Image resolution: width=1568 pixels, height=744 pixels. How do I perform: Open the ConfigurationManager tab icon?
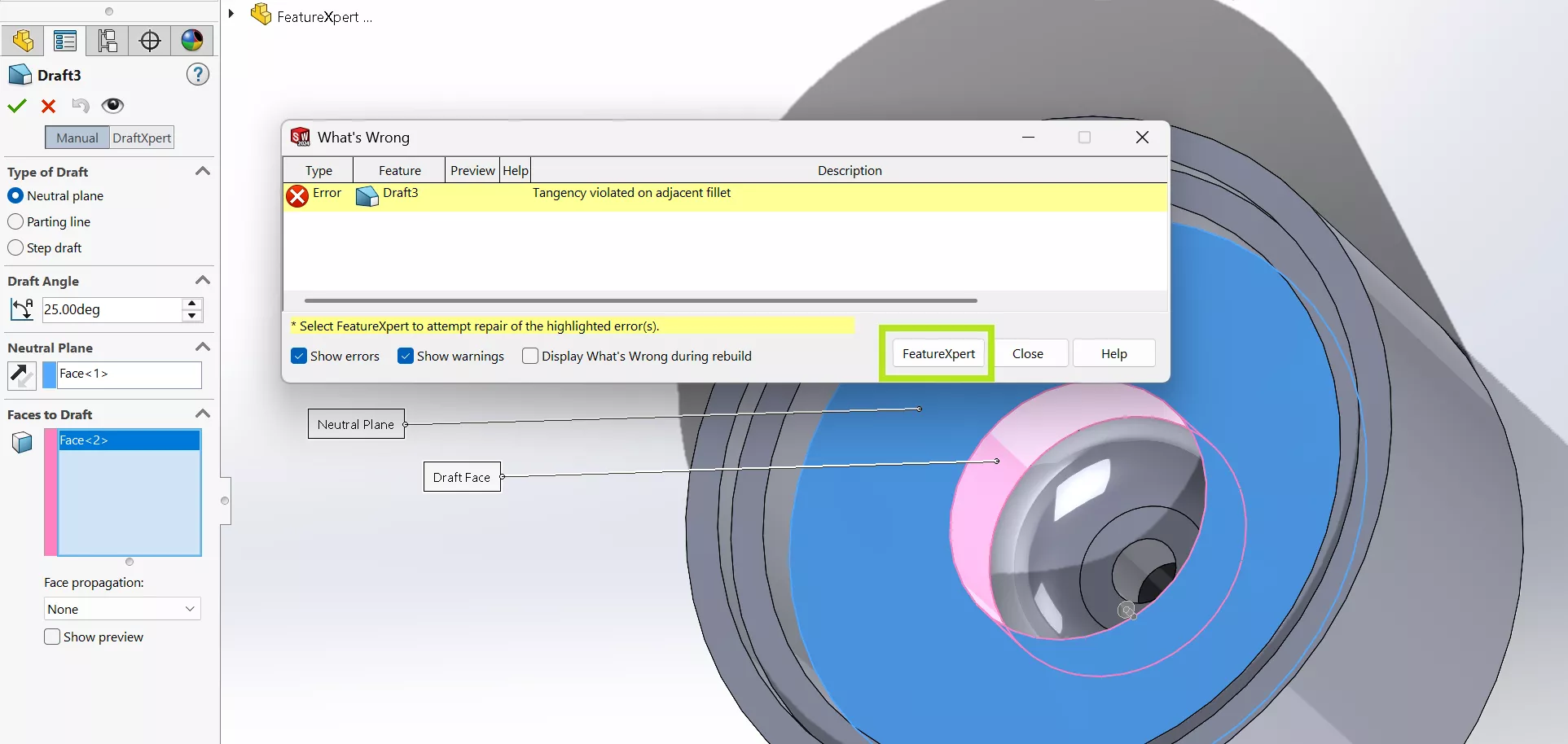(108, 41)
